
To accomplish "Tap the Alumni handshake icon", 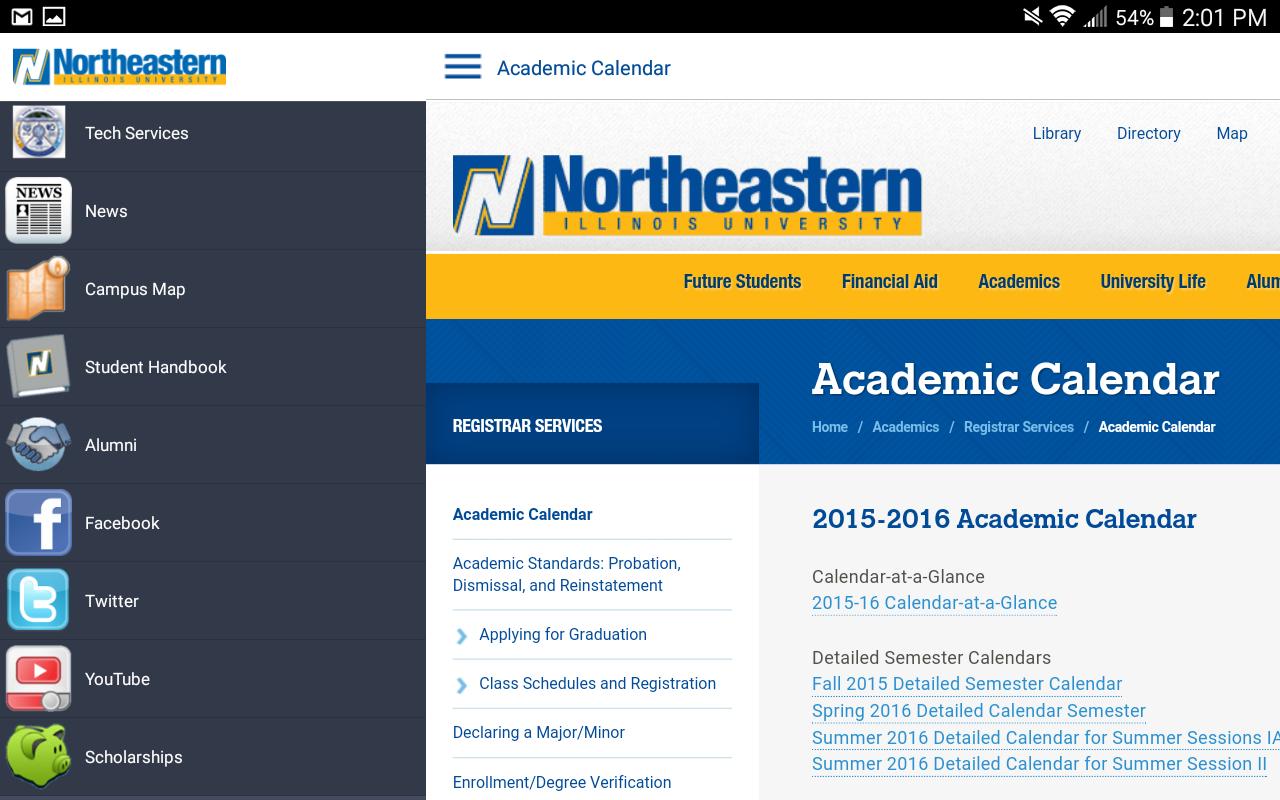I will pyautogui.click(x=39, y=444).
